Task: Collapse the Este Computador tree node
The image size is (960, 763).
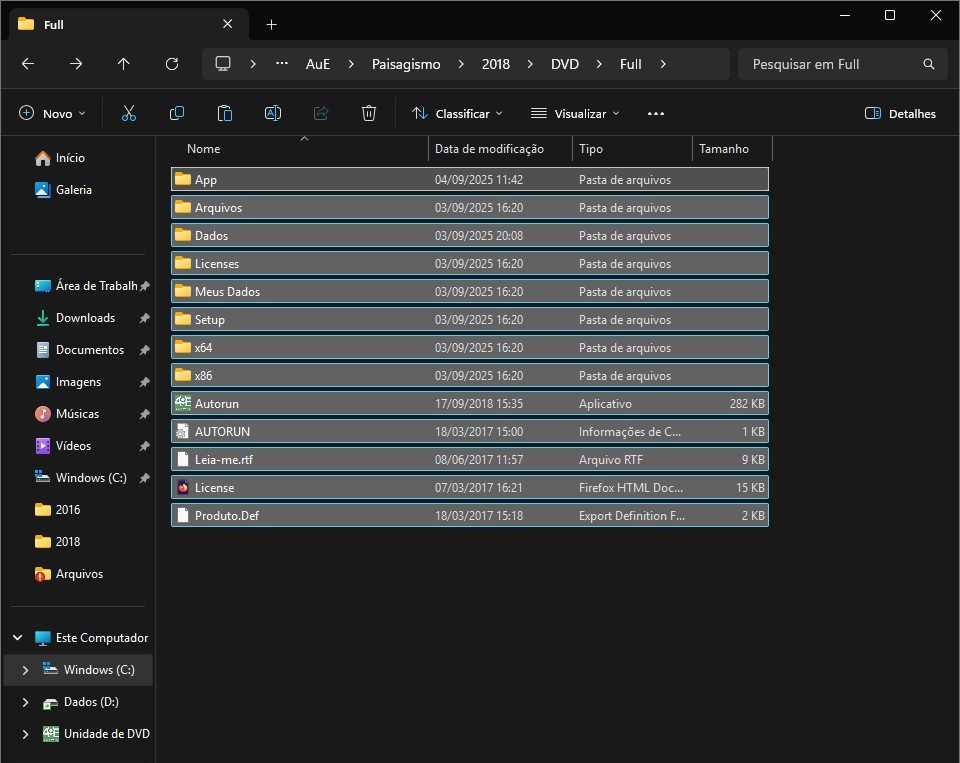Action: 17,638
